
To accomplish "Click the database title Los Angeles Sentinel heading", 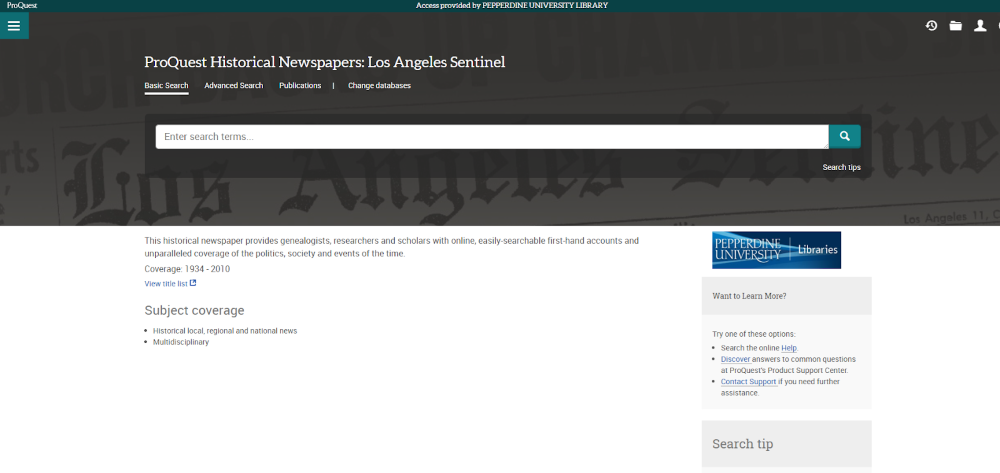I will point(325,62).
